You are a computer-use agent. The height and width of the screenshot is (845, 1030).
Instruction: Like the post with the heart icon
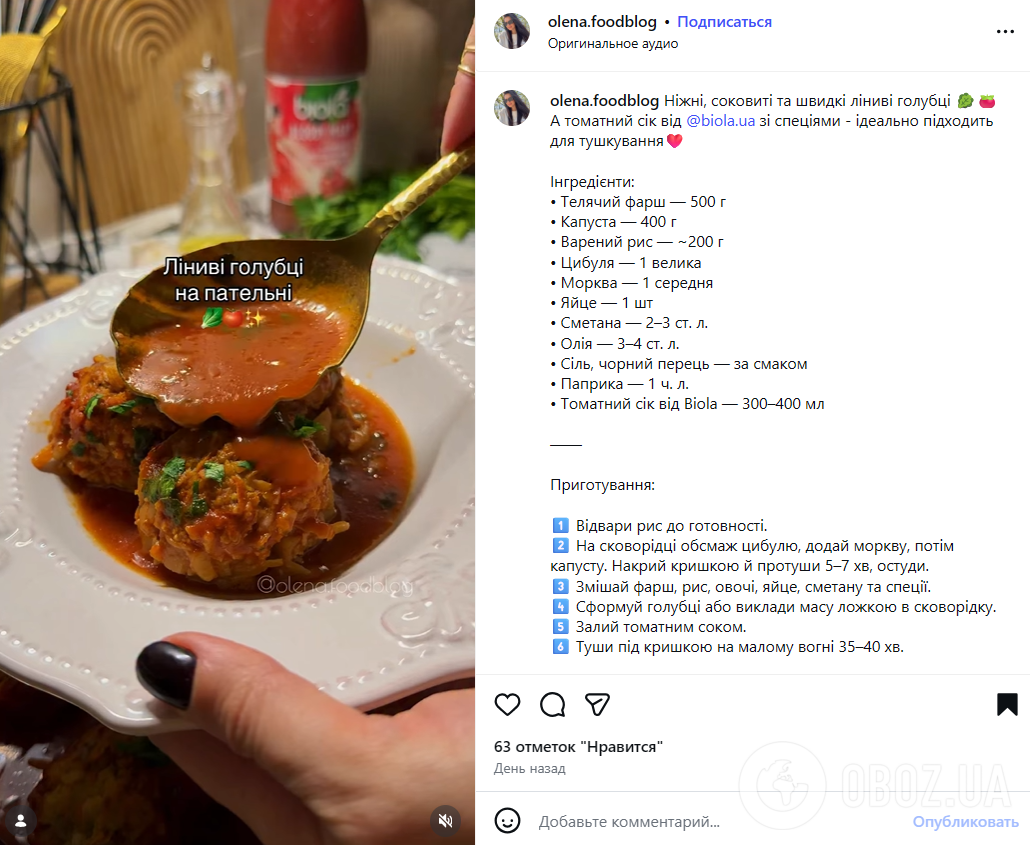coord(507,704)
